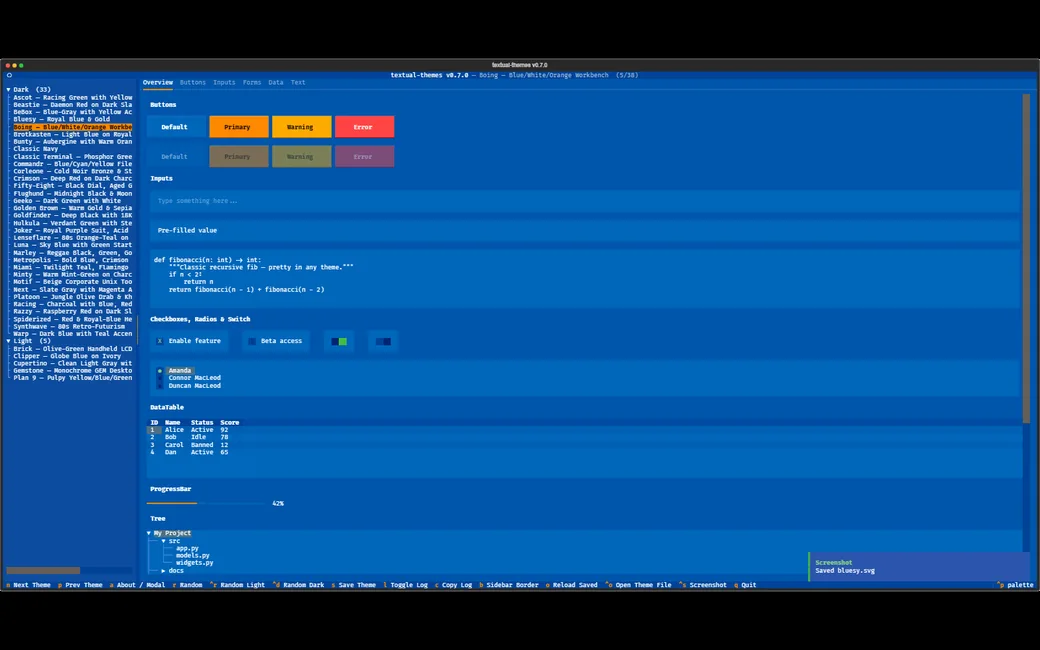The height and width of the screenshot is (650, 1040).
Task: Select the Ascot theme in the sidebar
Action: [72, 98]
